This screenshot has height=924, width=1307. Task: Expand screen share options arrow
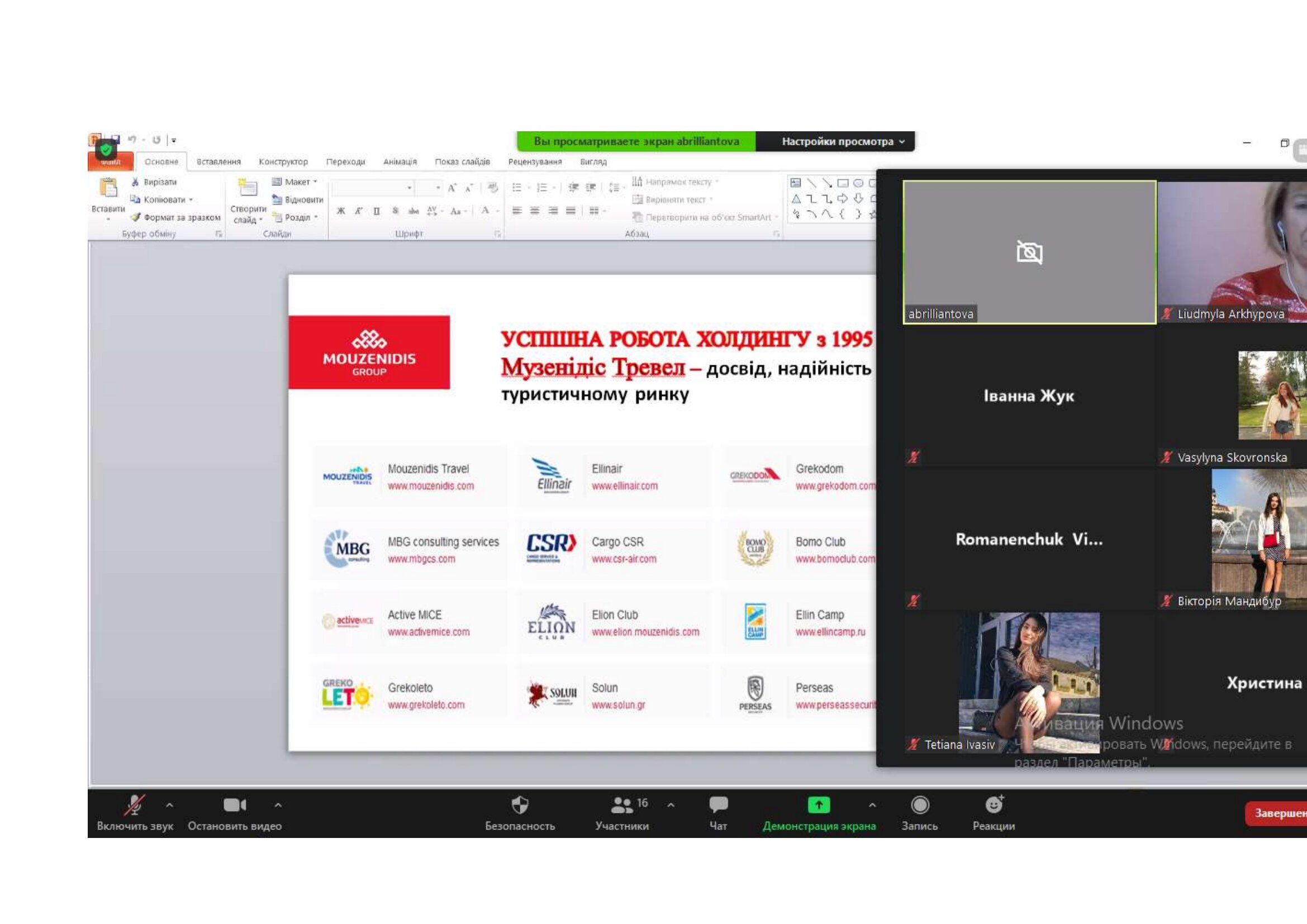(872, 805)
